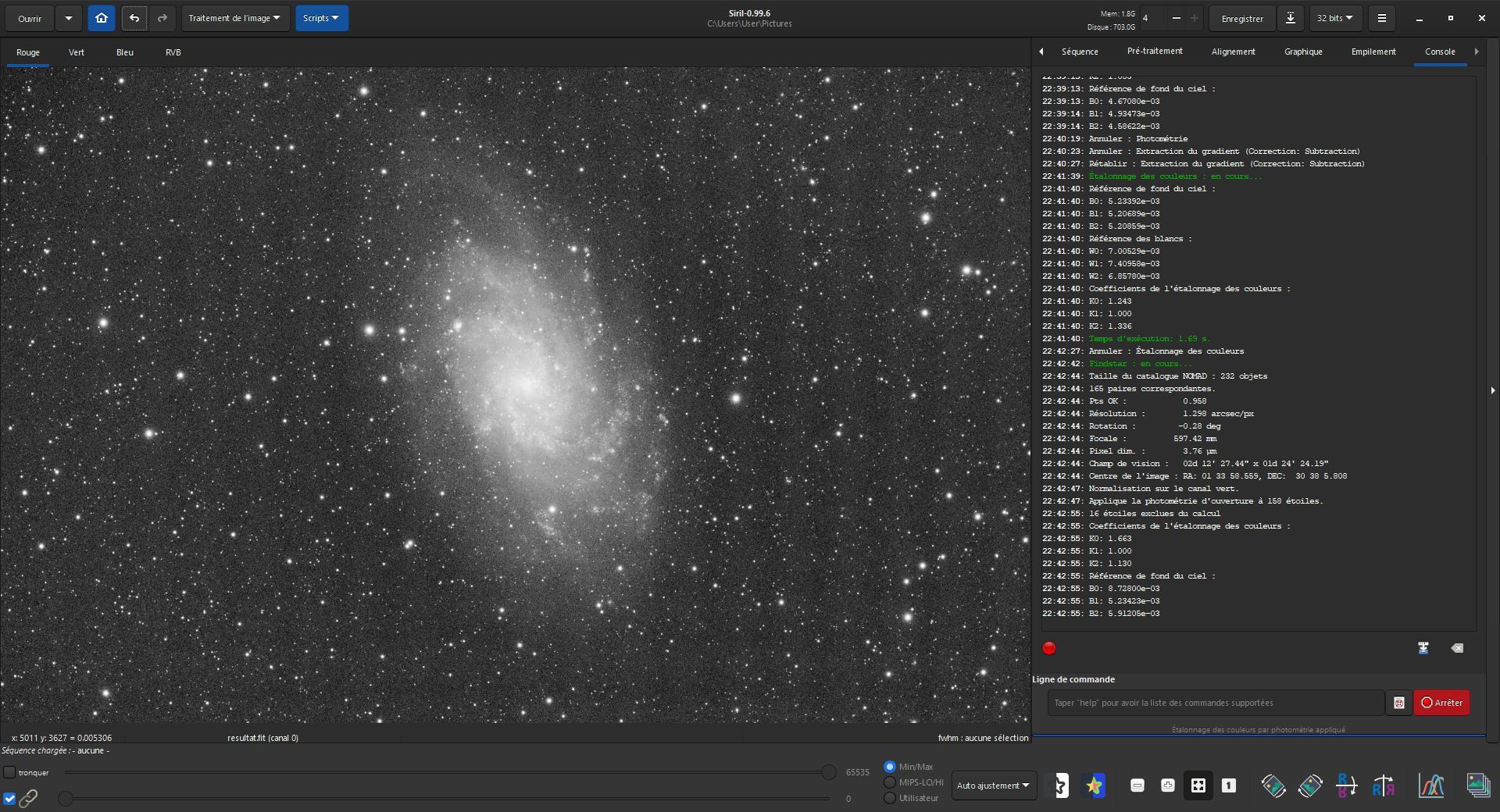Viewport: 1500px width, 812px height.
Task: Select the MIPS-LO/HI display mode
Action: click(x=890, y=782)
